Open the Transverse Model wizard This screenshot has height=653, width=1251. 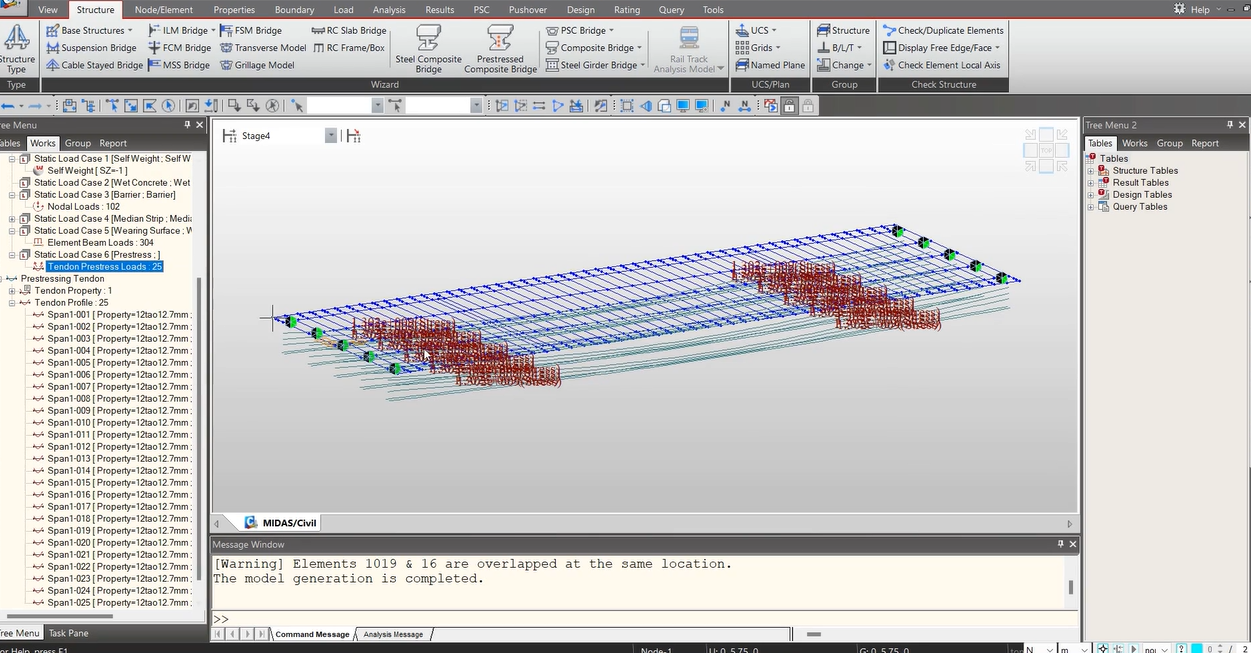pos(263,47)
